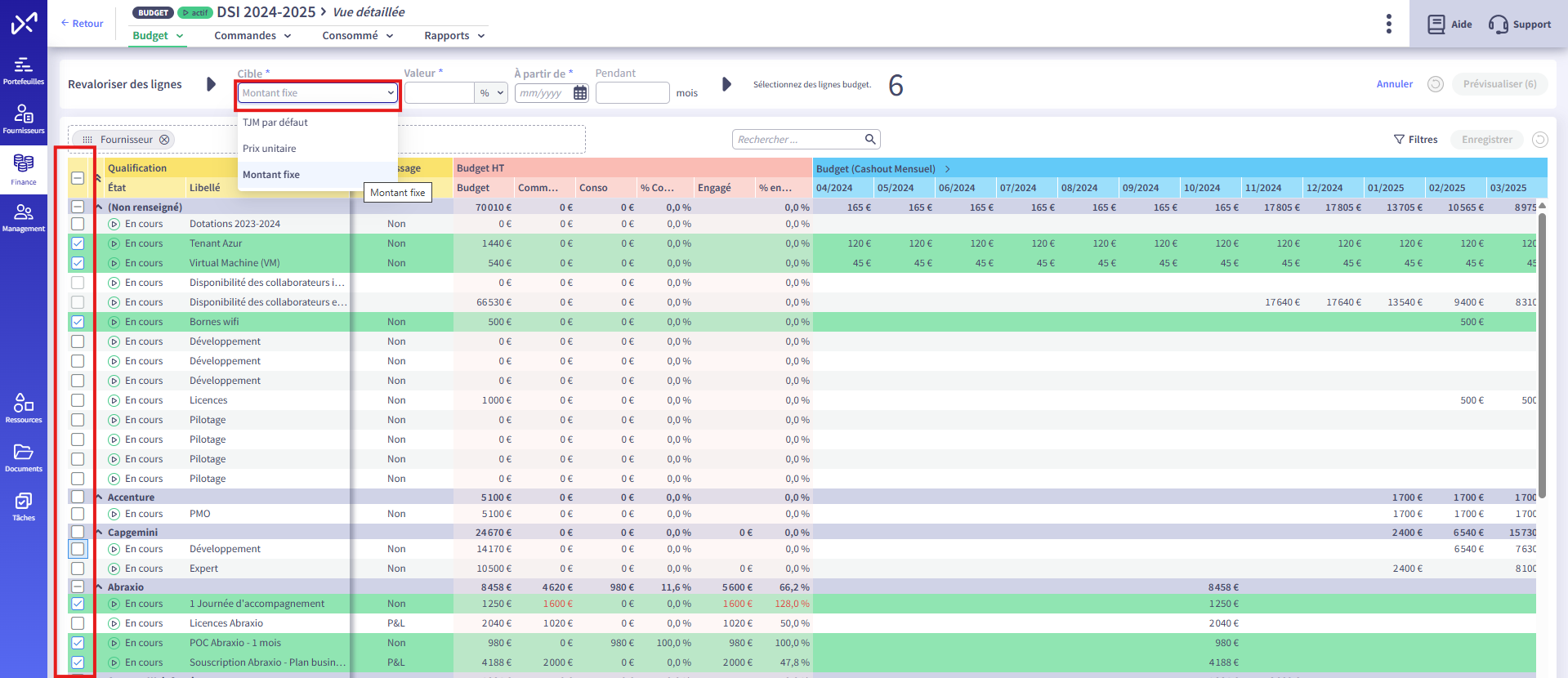The height and width of the screenshot is (678, 1568).
Task: Open the calendar date picker icon
Action: (x=580, y=93)
